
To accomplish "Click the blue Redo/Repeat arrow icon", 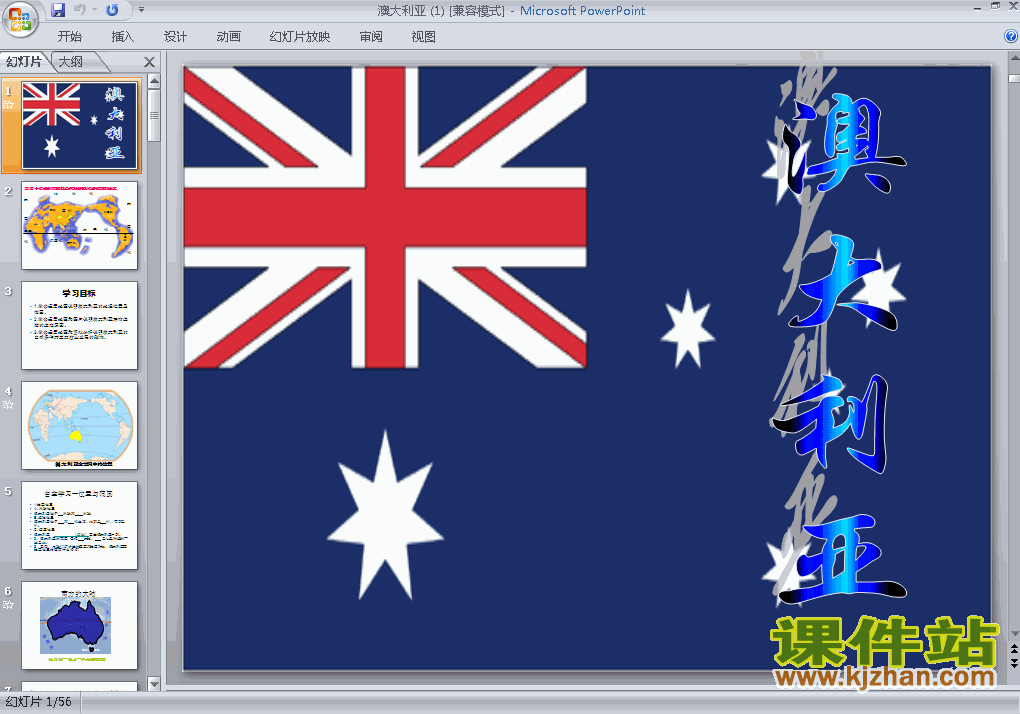I will [x=112, y=10].
